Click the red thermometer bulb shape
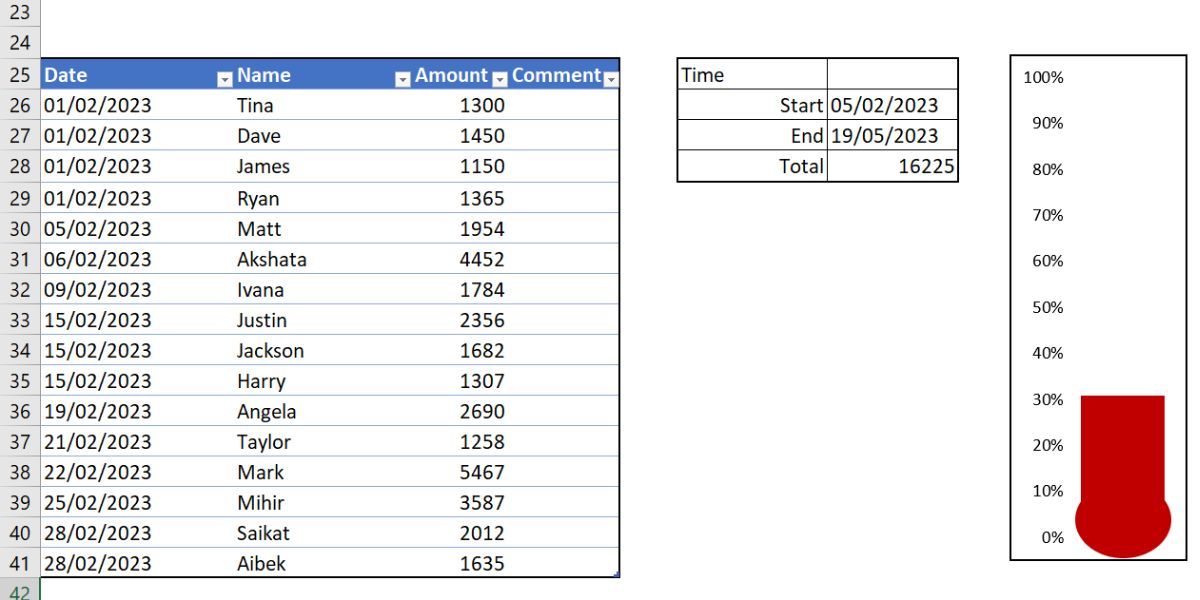Image resolution: width=1200 pixels, height=600 pixels. click(1122, 525)
